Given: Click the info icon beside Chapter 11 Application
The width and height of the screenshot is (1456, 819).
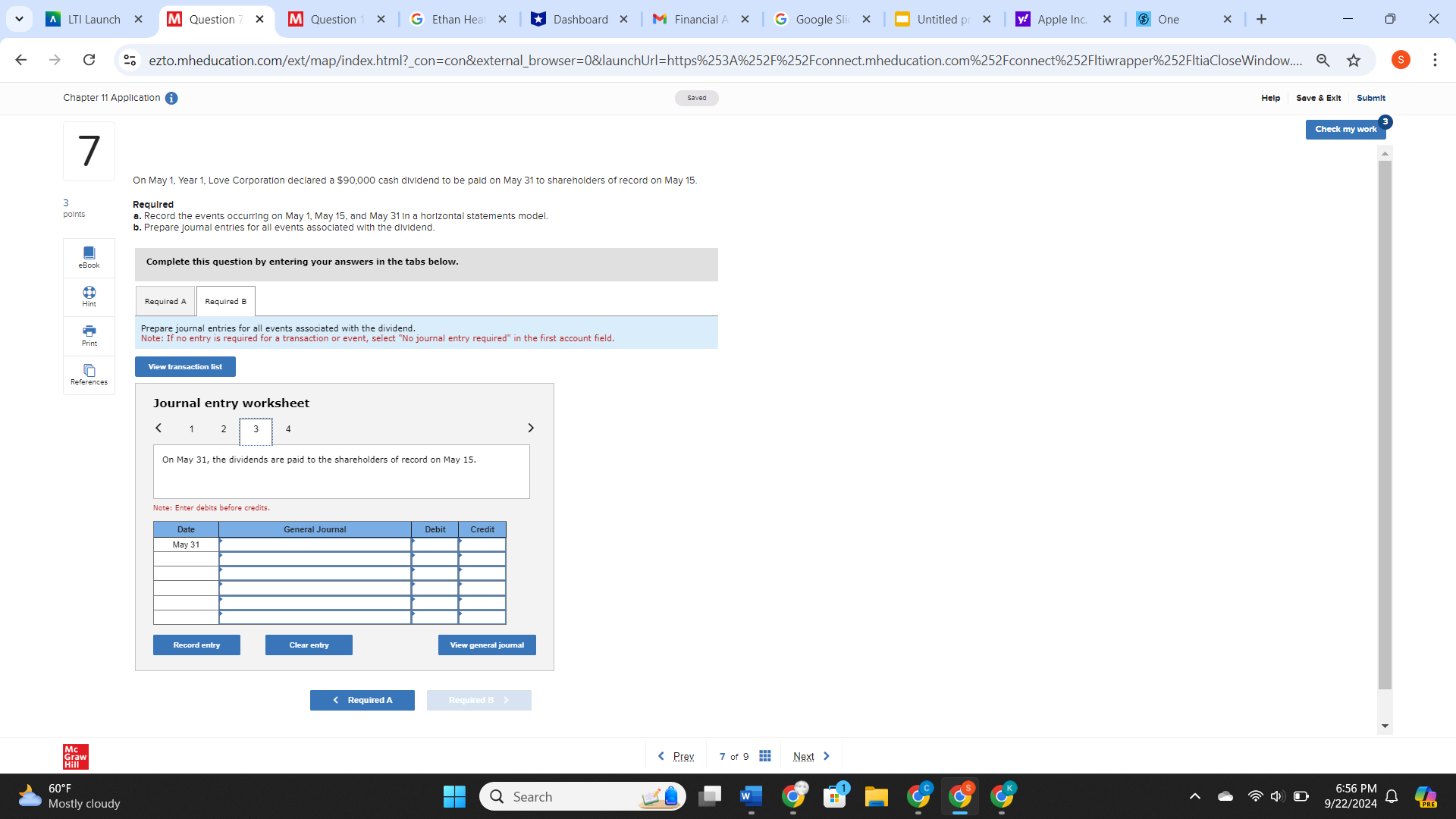Looking at the screenshot, I should pos(171,98).
